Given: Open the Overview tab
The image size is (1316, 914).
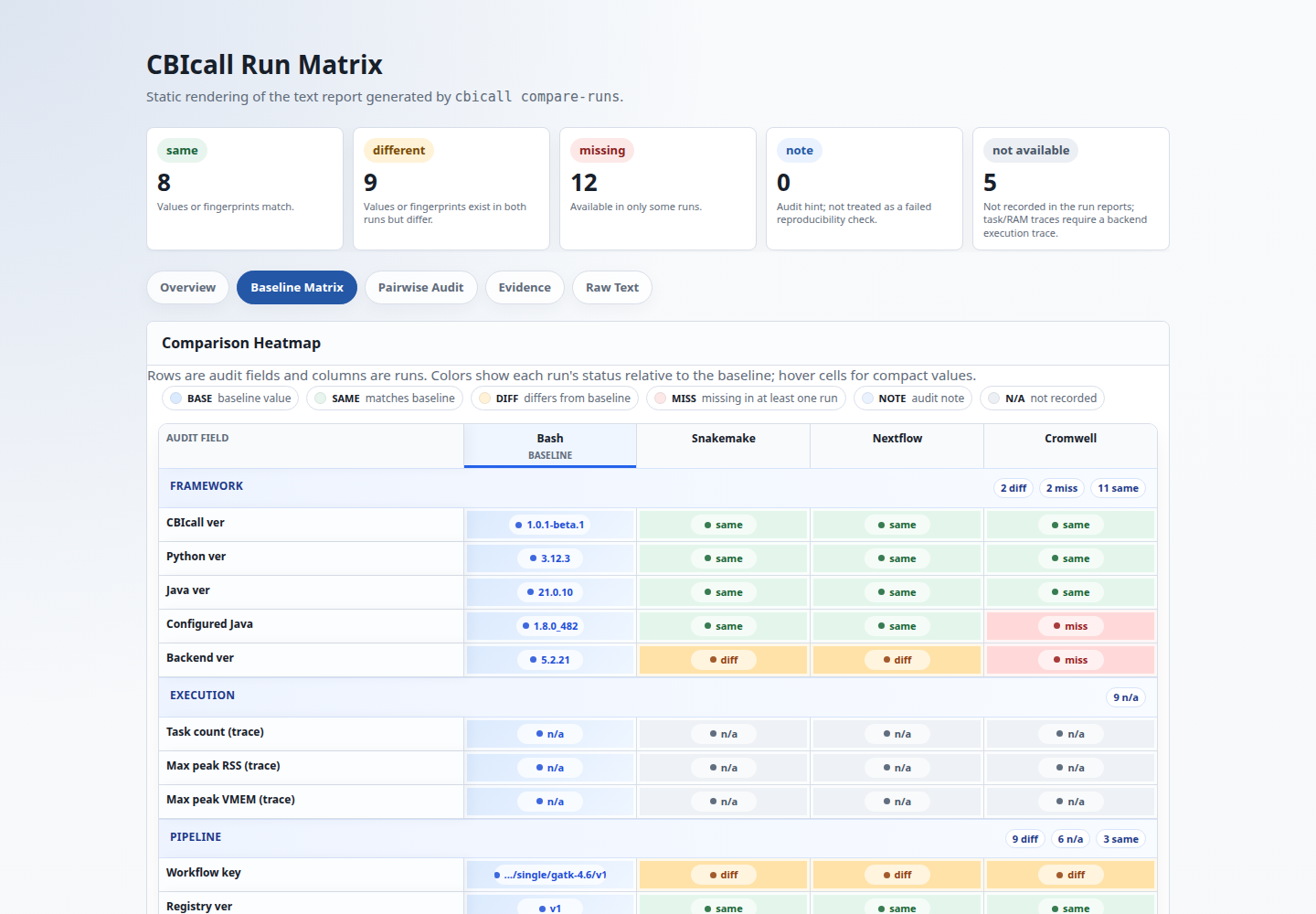Looking at the screenshot, I should click(187, 287).
